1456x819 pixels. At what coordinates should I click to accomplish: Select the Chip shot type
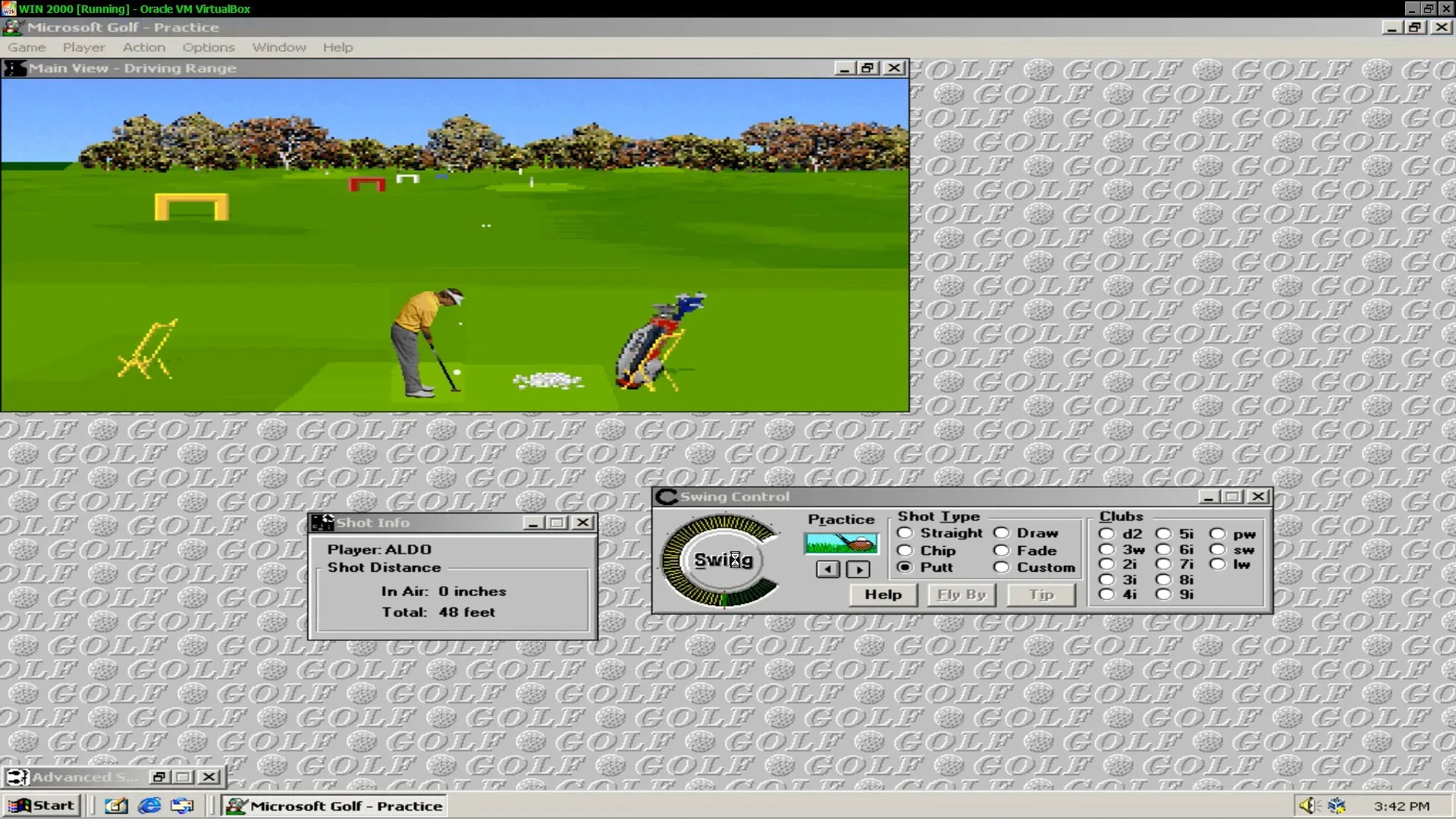pyautogui.click(x=905, y=551)
